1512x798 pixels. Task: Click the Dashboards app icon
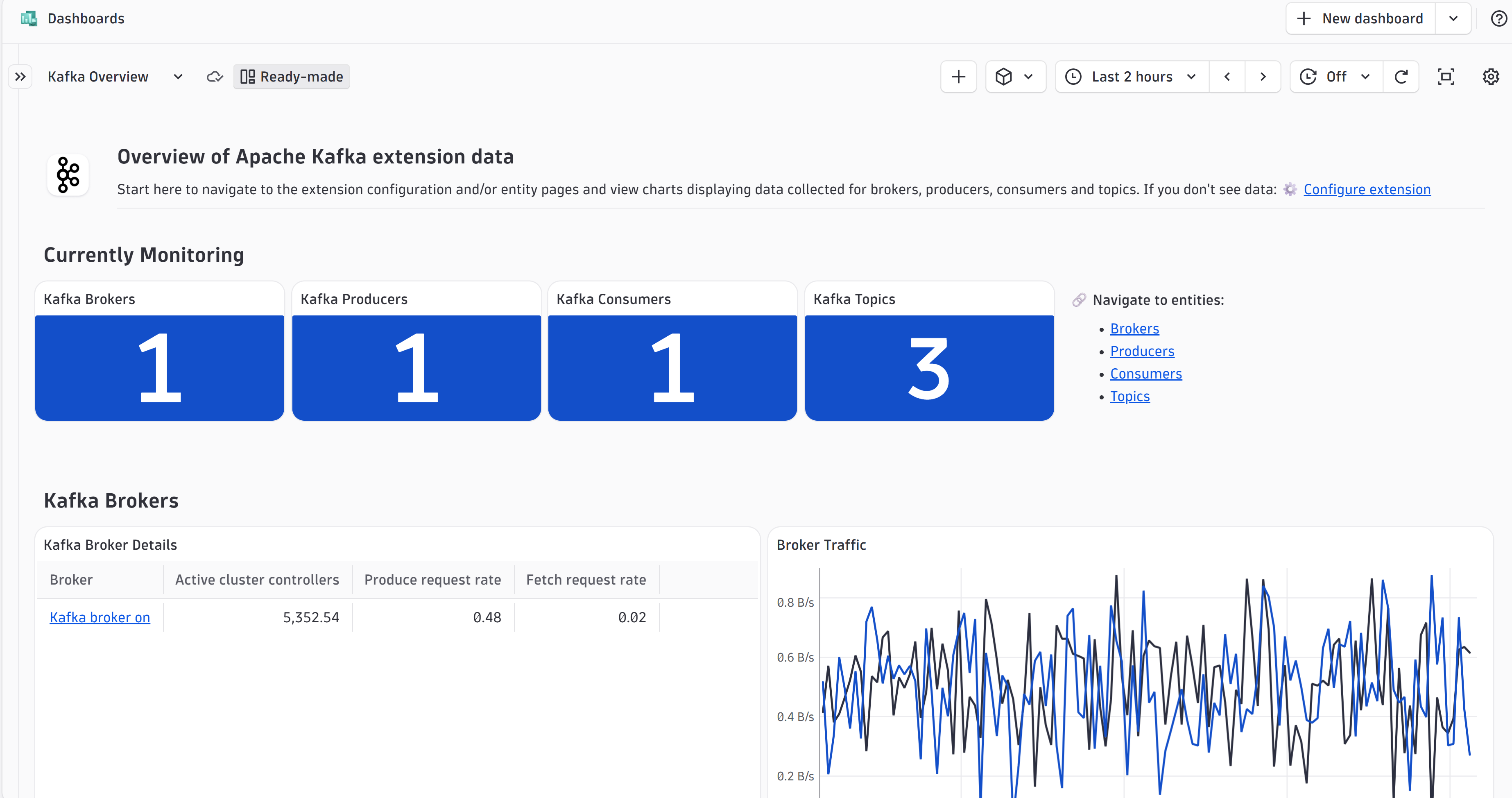click(29, 19)
